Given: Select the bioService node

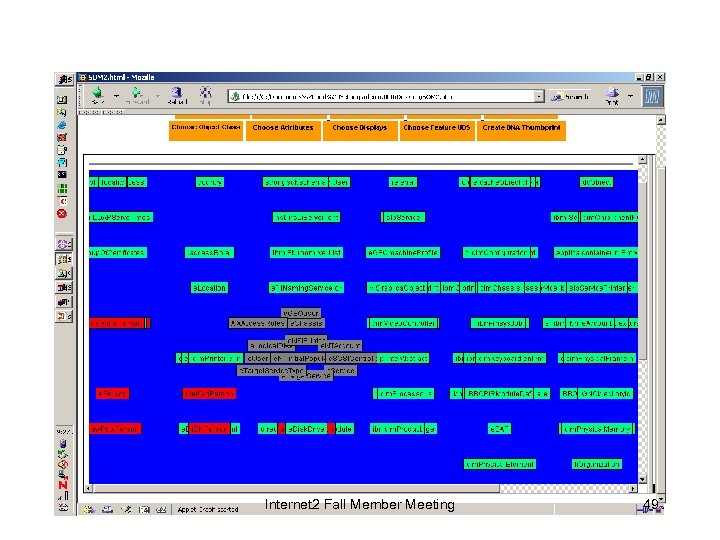Looking at the screenshot, I should 403,217.
